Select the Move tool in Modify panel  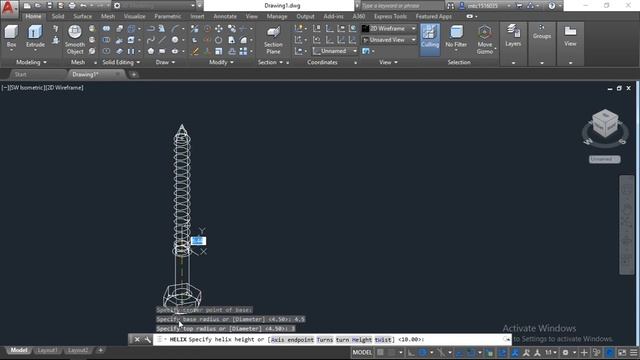[x=219, y=29]
